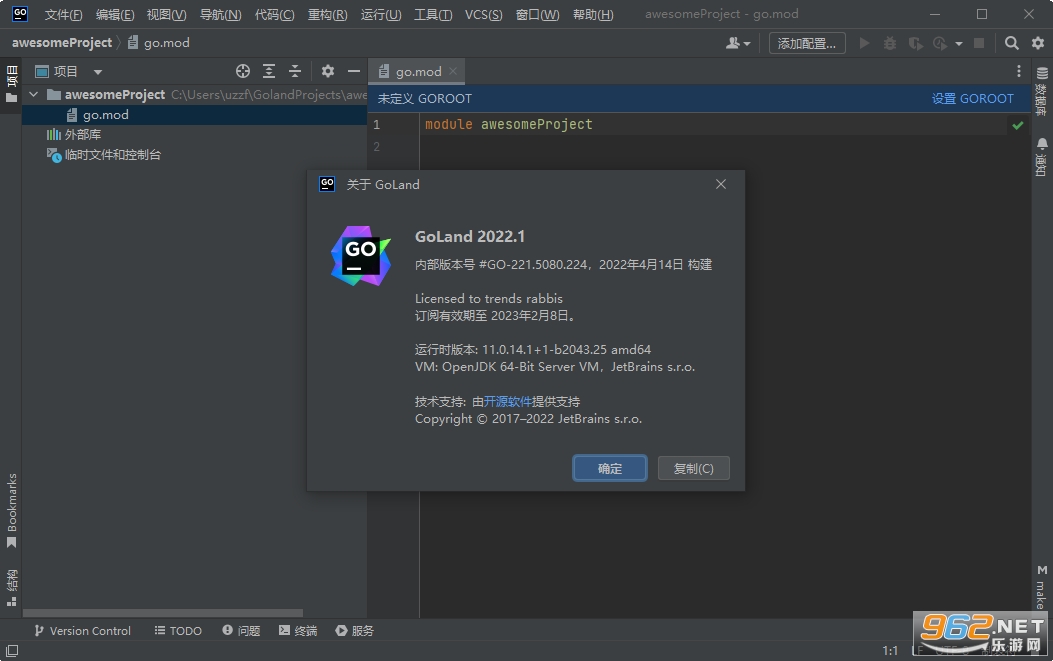Image resolution: width=1053 pixels, height=661 pixels.
Task: Click the 设置 GOROOT link
Action: (972, 99)
